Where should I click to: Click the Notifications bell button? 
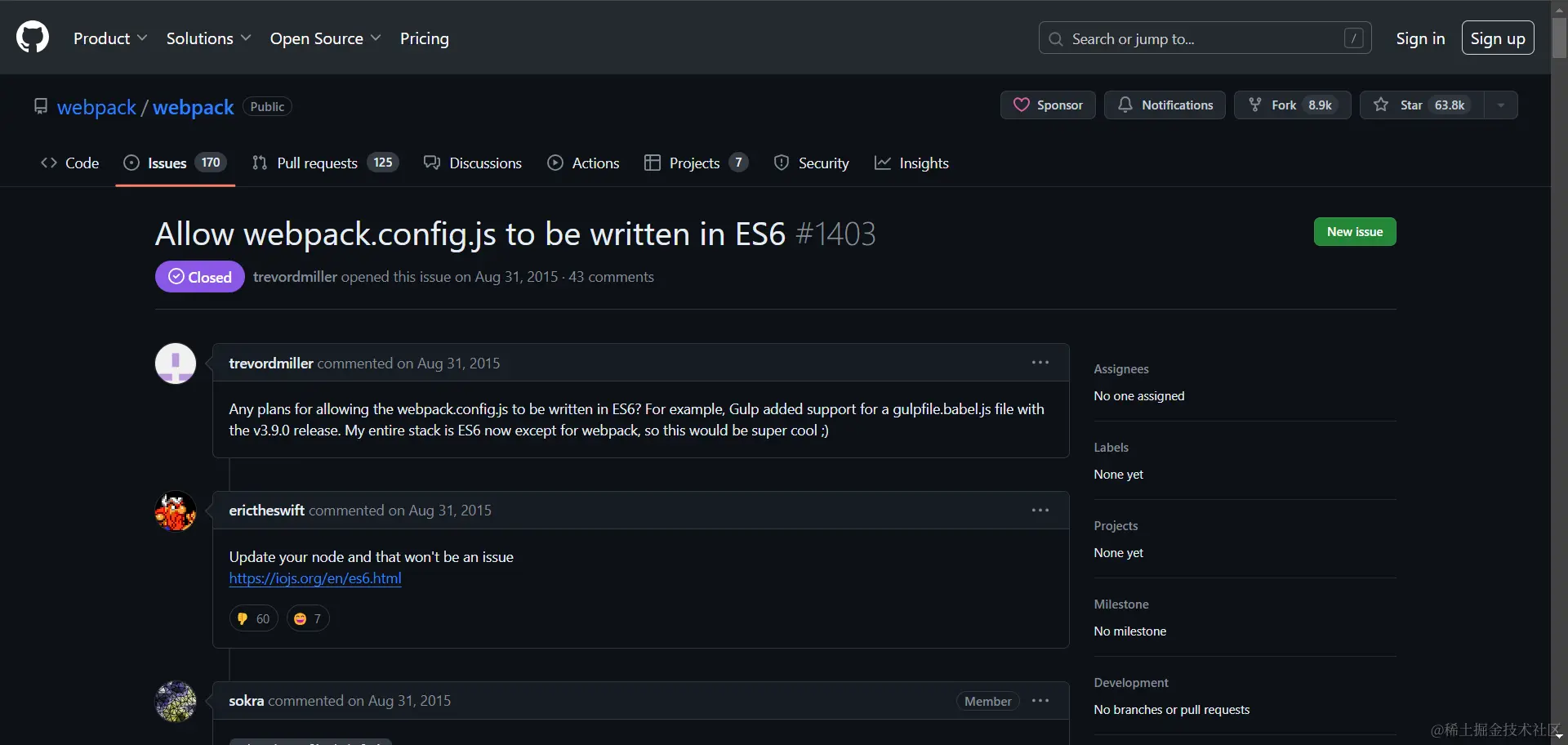coord(1165,105)
